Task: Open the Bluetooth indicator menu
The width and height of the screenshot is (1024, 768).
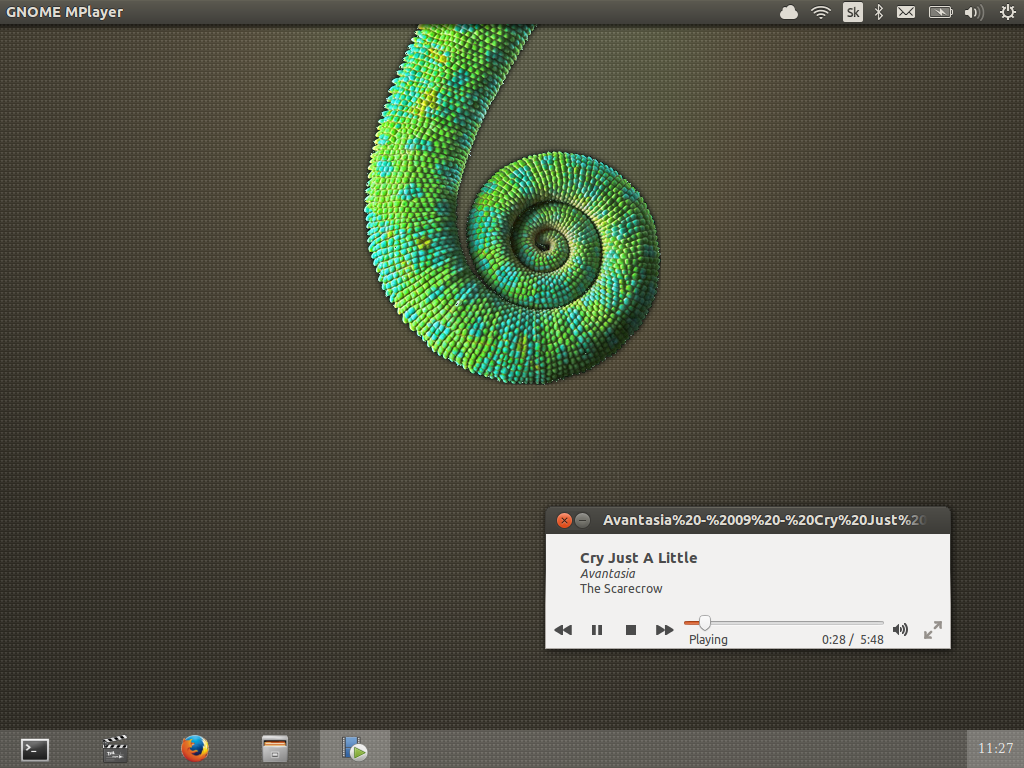Action: point(879,12)
